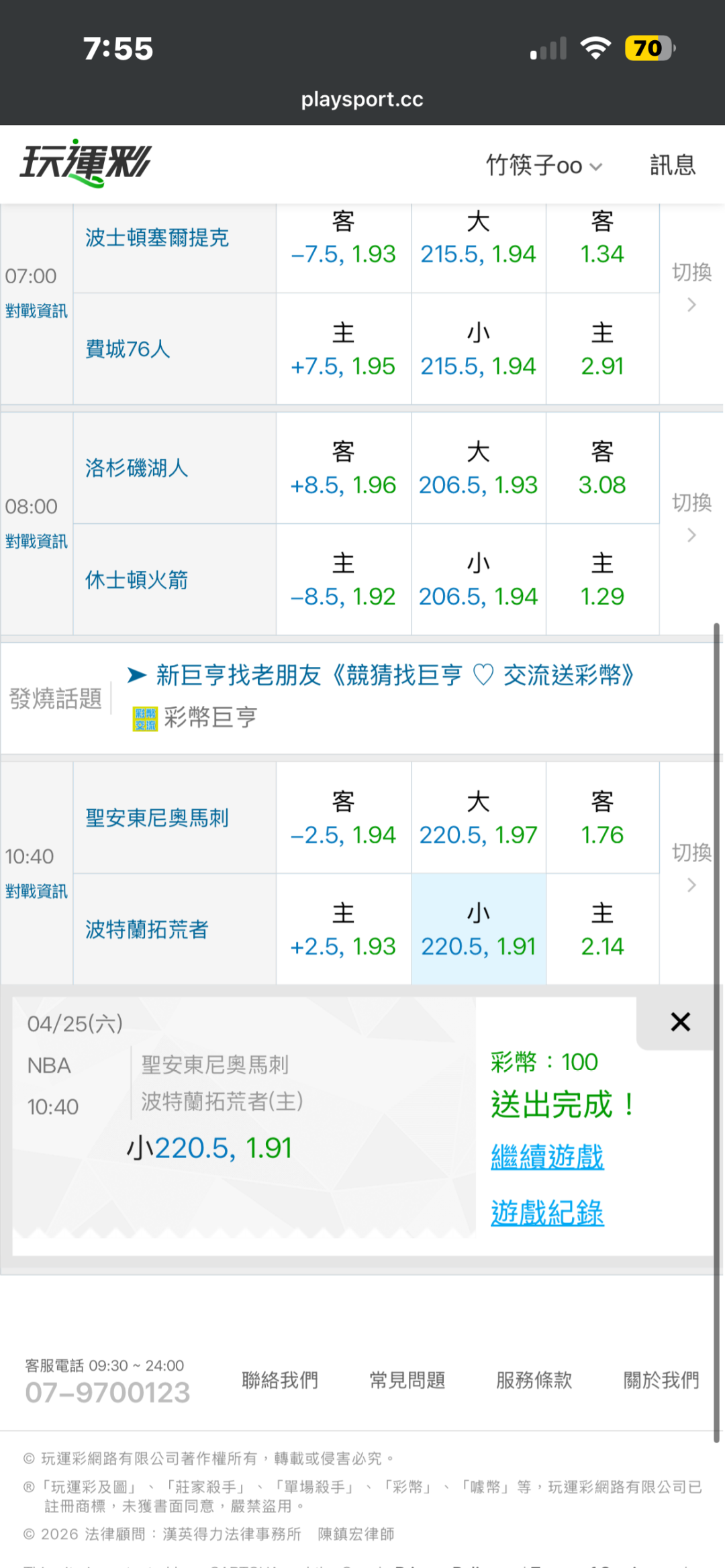Screen dimensions: 725x1568
Task: Open 波特蘭拓荒者 team link
Action: pyautogui.click(x=147, y=929)
